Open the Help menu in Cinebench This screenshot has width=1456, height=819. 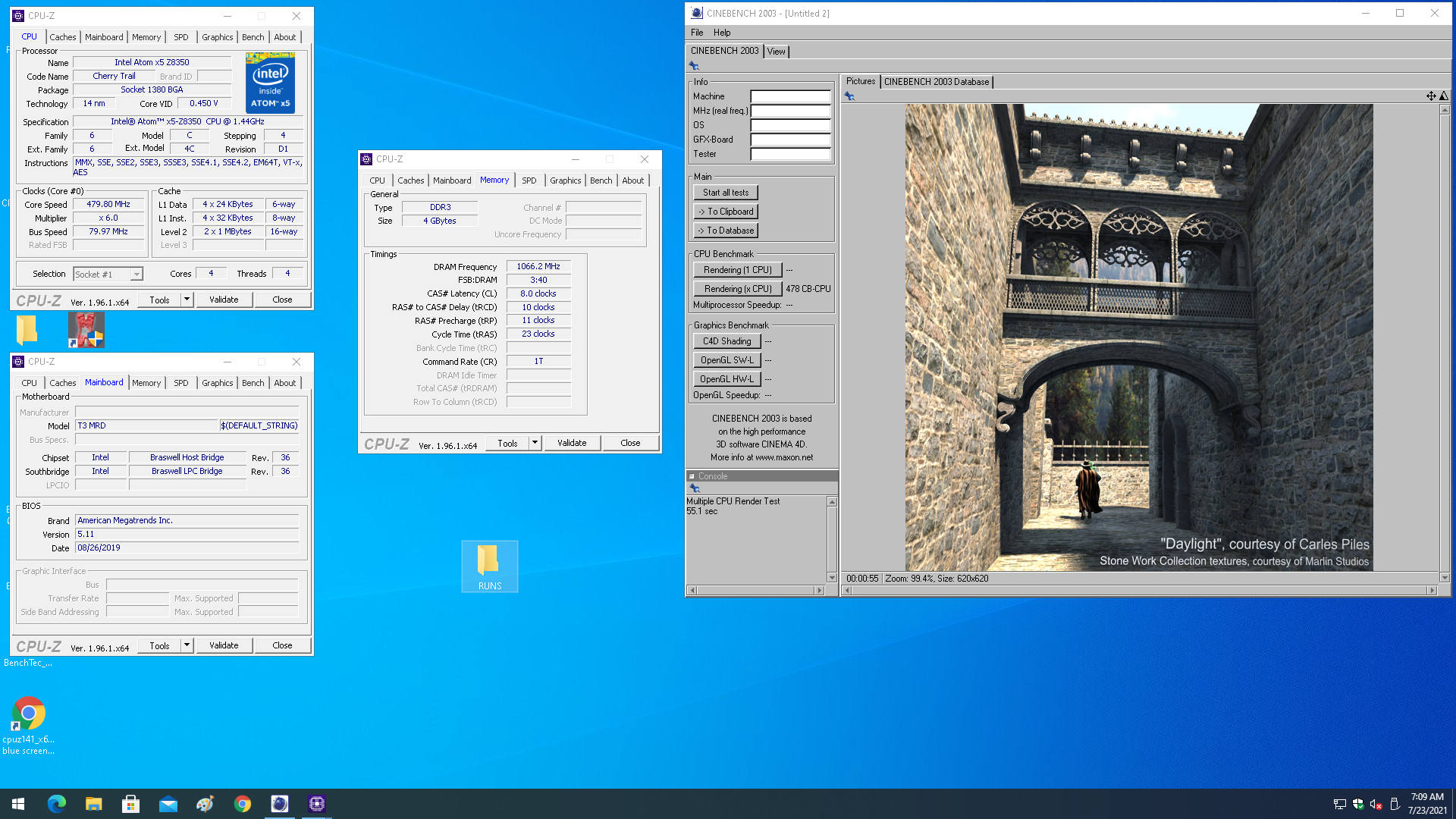[x=722, y=33]
